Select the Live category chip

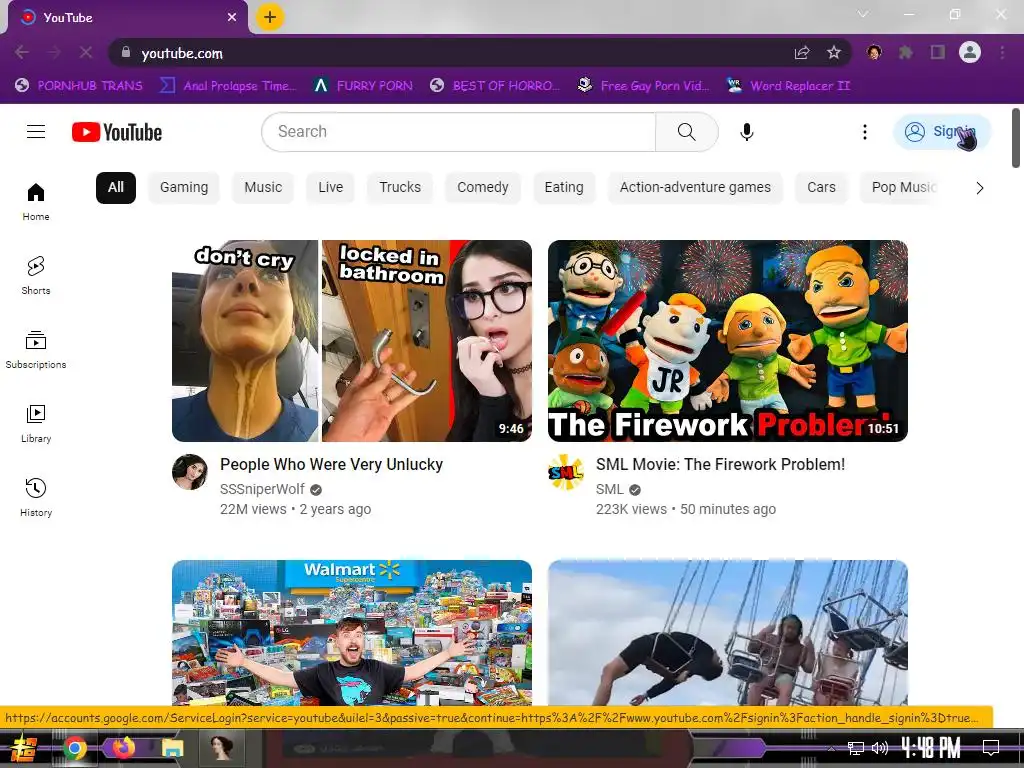[x=330, y=187]
